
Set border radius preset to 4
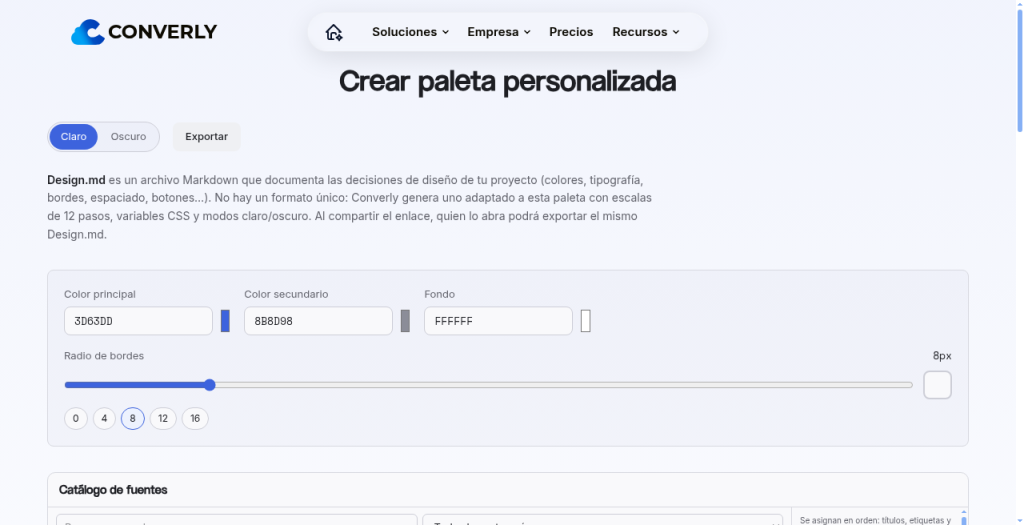pos(104,419)
